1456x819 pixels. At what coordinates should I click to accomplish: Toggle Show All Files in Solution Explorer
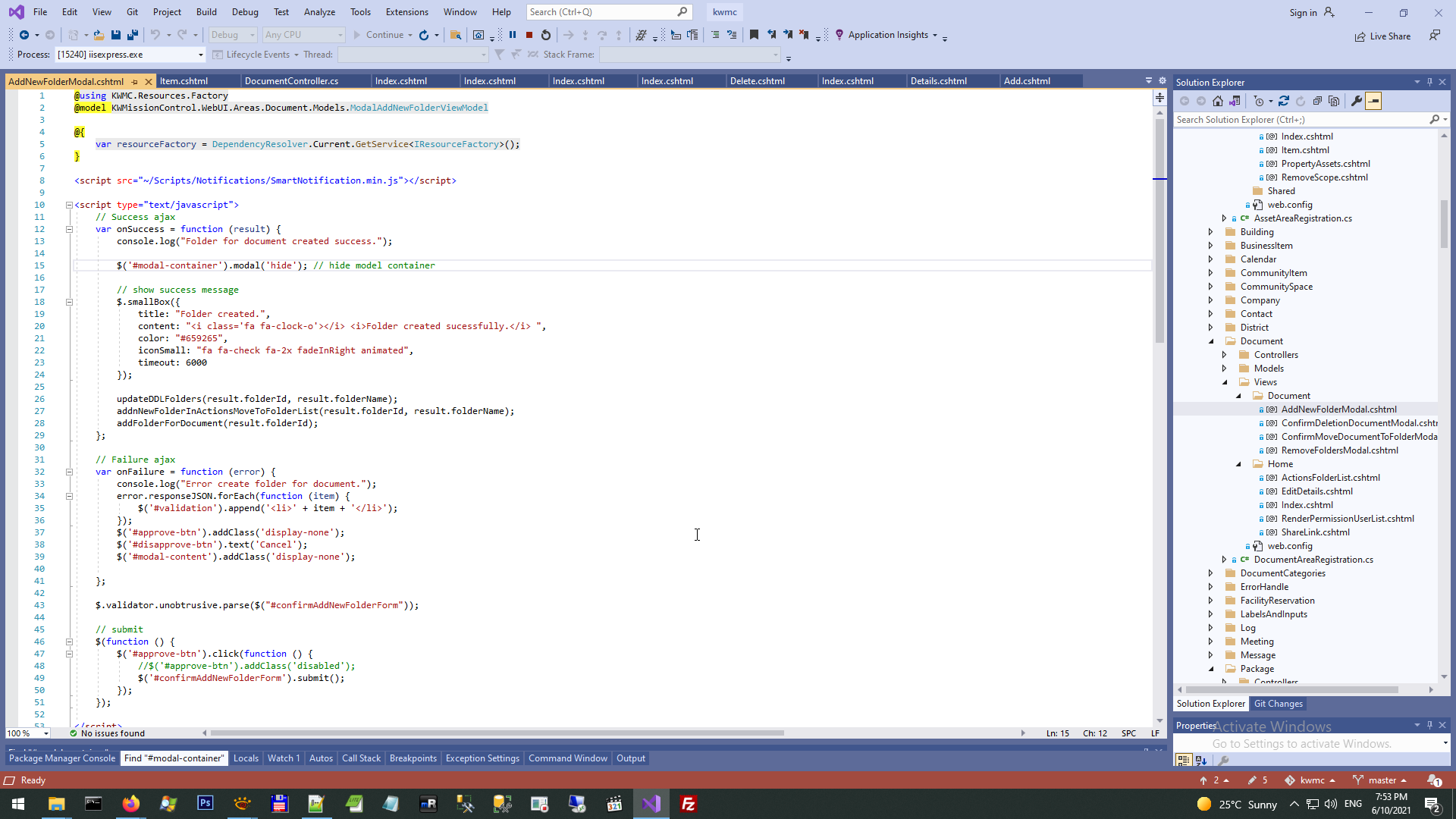(1334, 101)
